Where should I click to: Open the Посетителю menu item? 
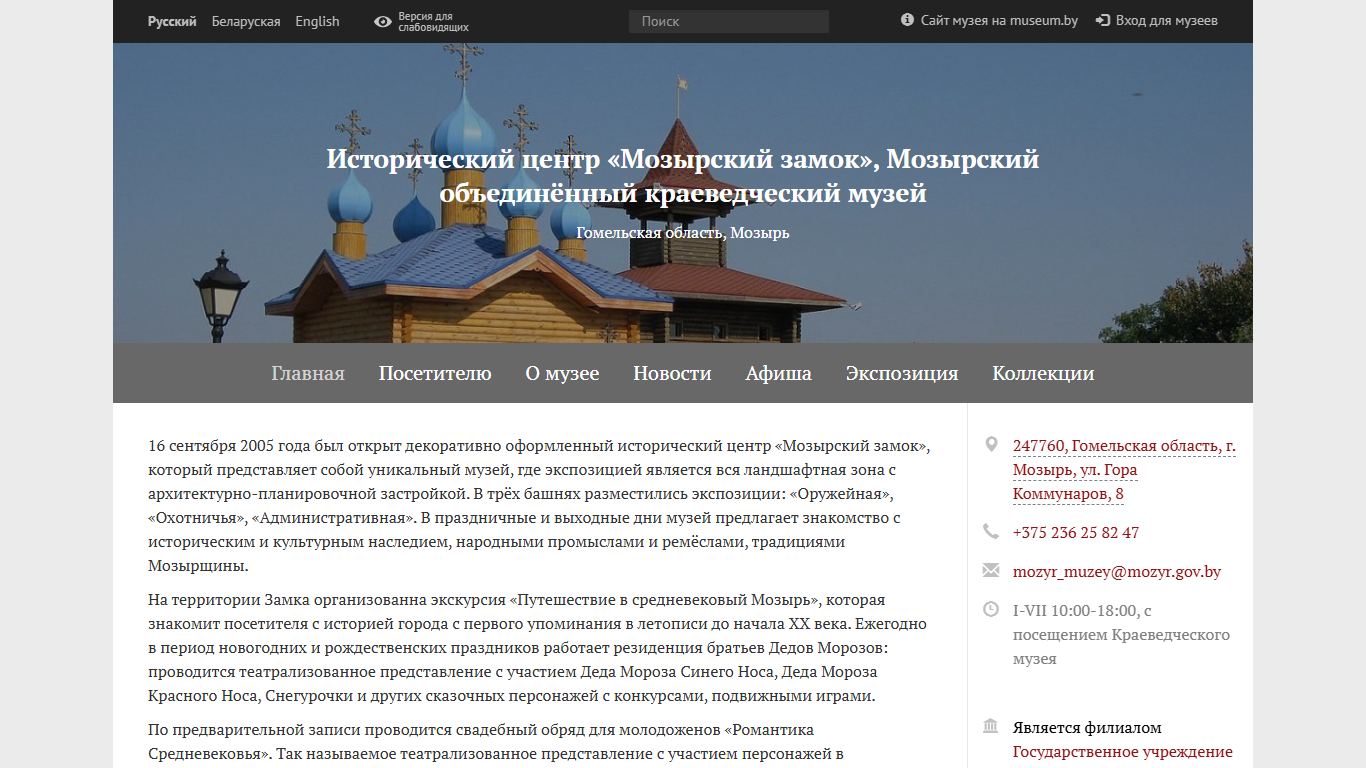pyautogui.click(x=435, y=373)
